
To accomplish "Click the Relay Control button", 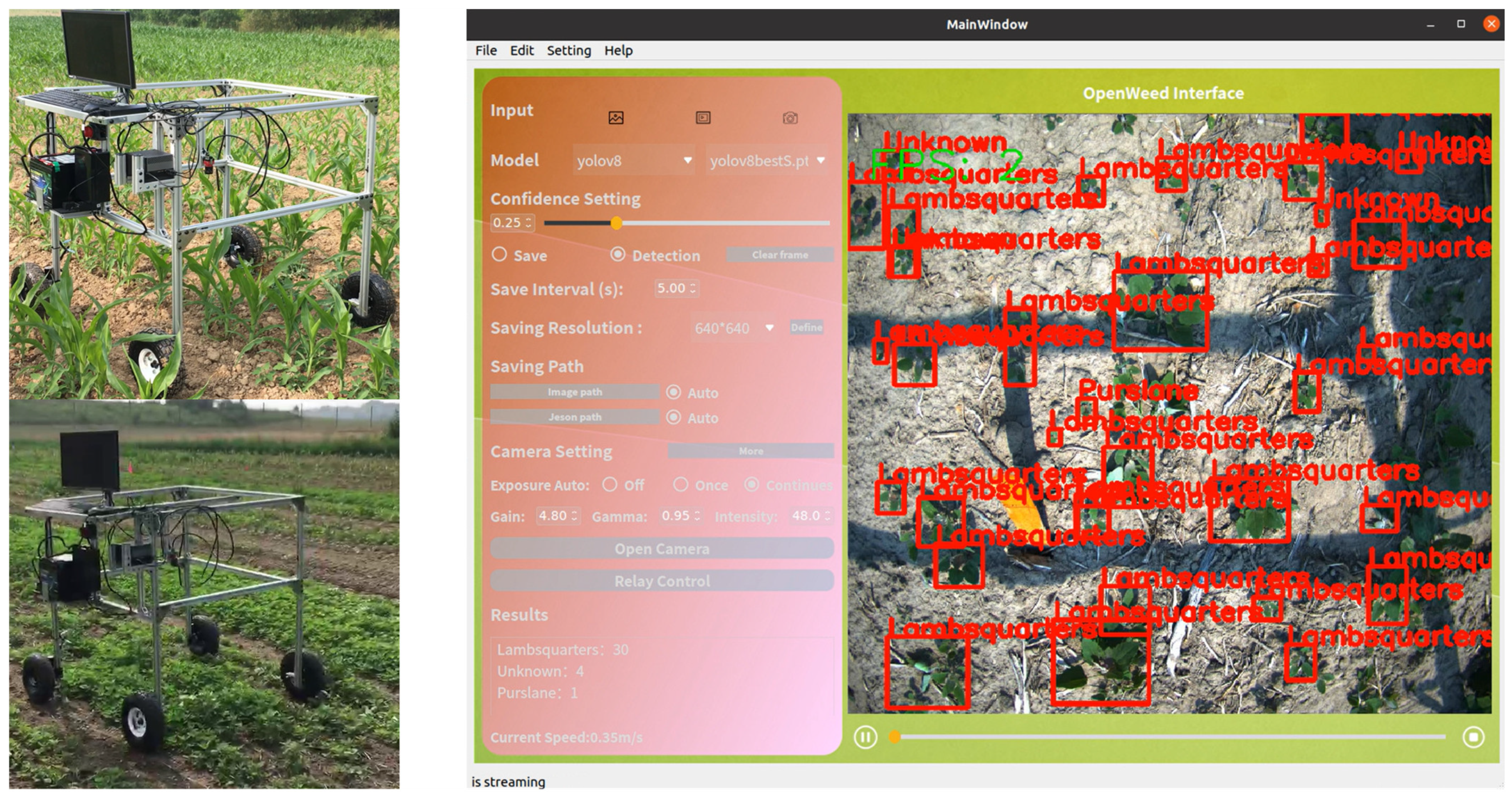I will [x=661, y=581].
